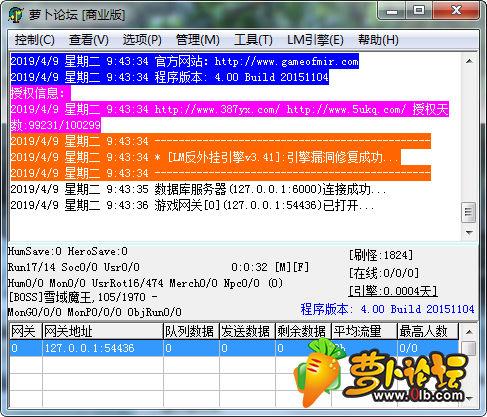Screen dimensions: 487x417
Task: Click the LM反外挂引擎v3.41 log line
Action: point(205,157)
